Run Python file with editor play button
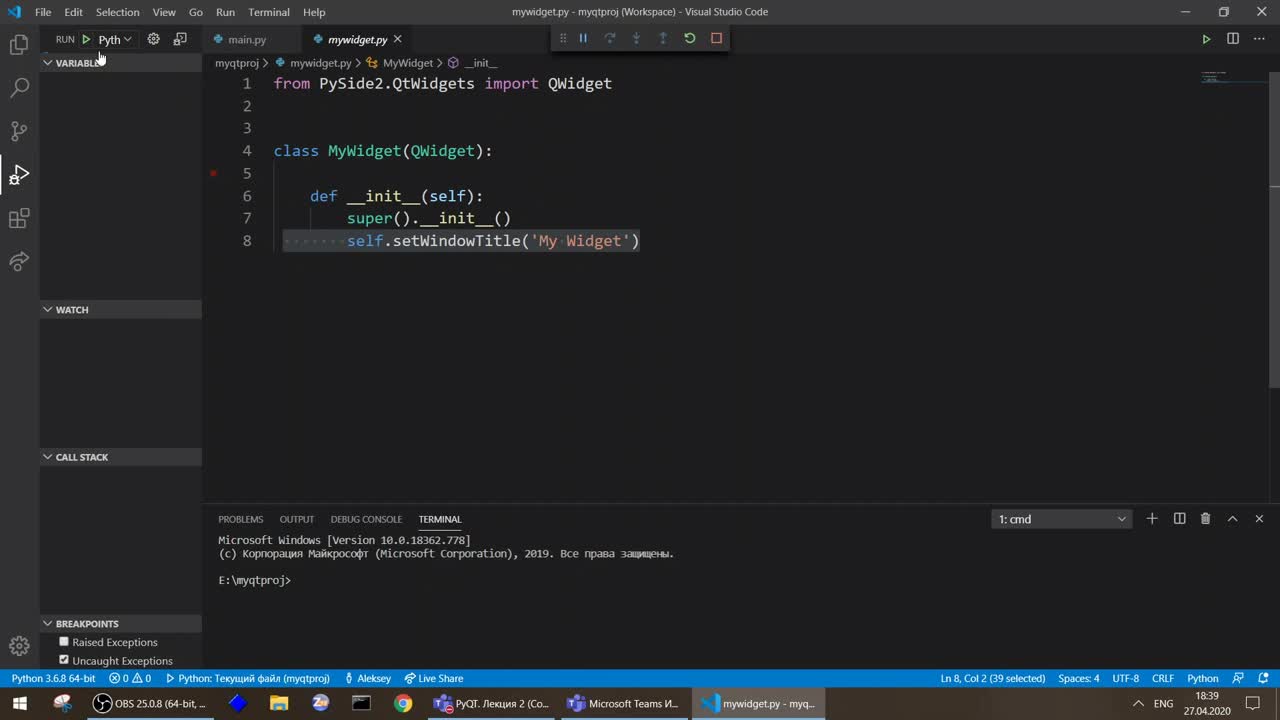1280x720 pixels. [1206, 39]
